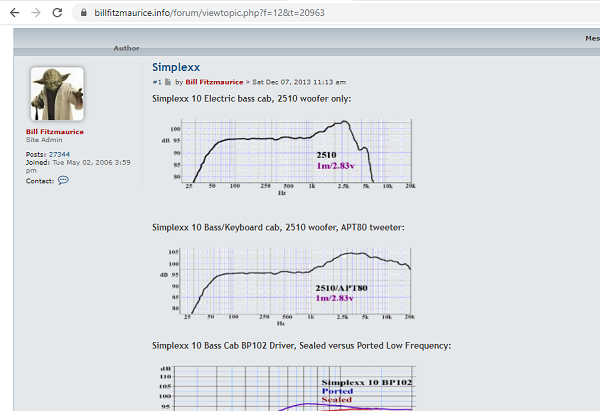Click the Bill Fitzmaurice author link in byline
This screenshot has width=600, height=411.
(214, 81)
